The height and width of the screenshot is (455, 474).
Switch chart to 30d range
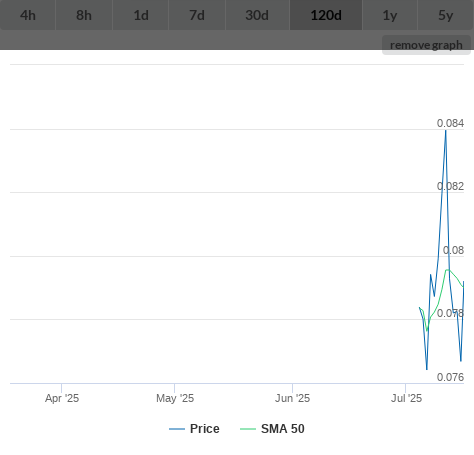[x=257, y=15]
